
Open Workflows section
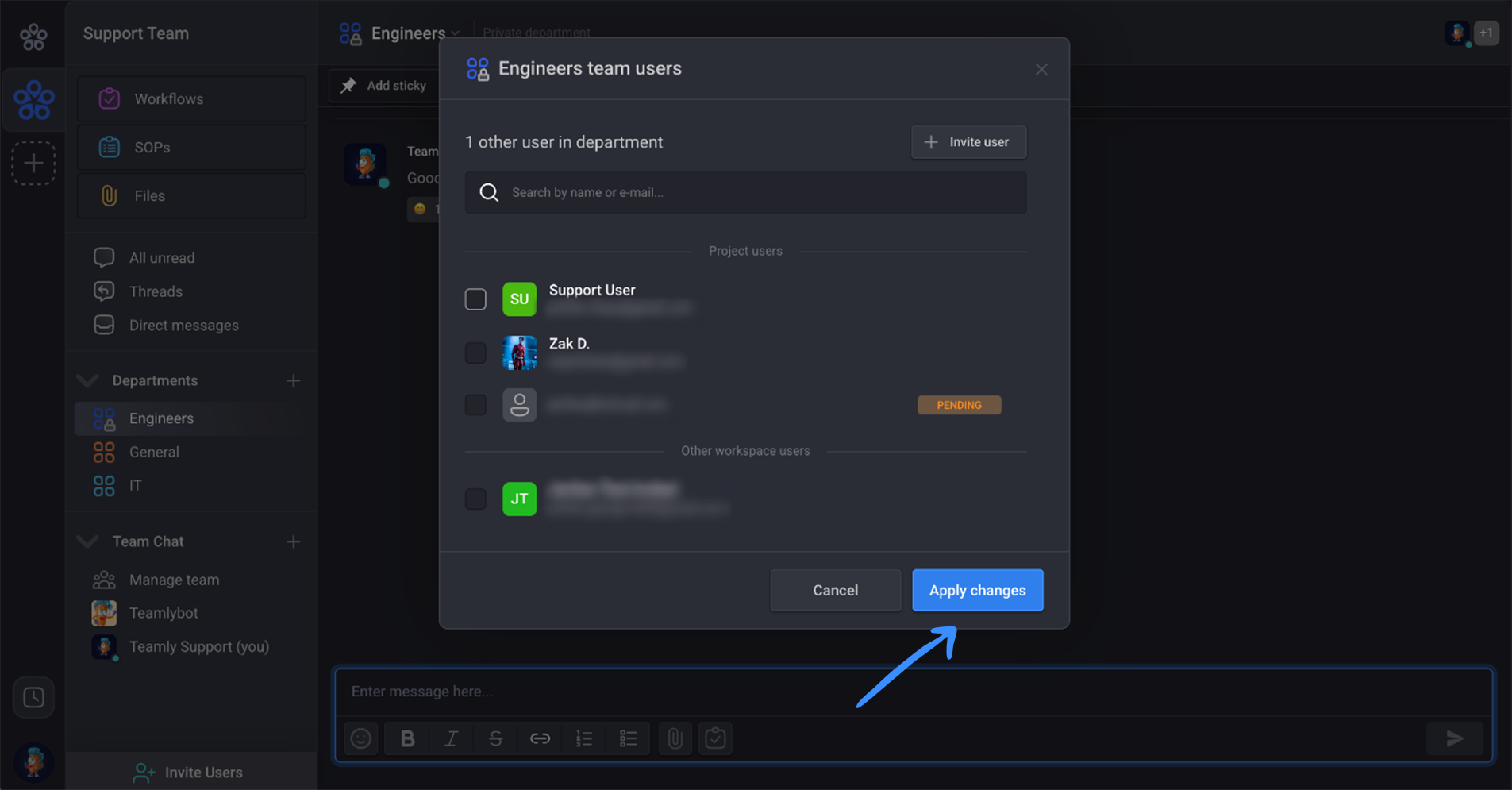click(x=191, y=98)
